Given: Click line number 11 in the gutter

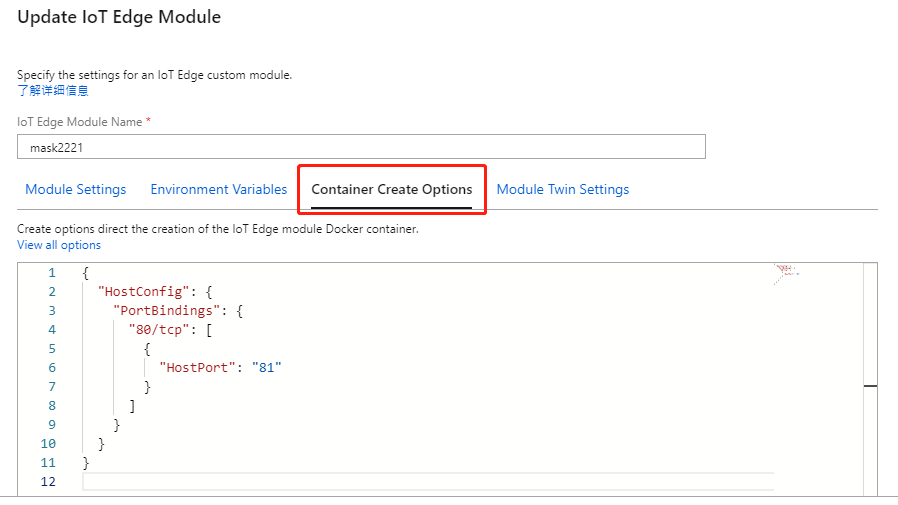Looking at the screenshot, I should [49, 462].
